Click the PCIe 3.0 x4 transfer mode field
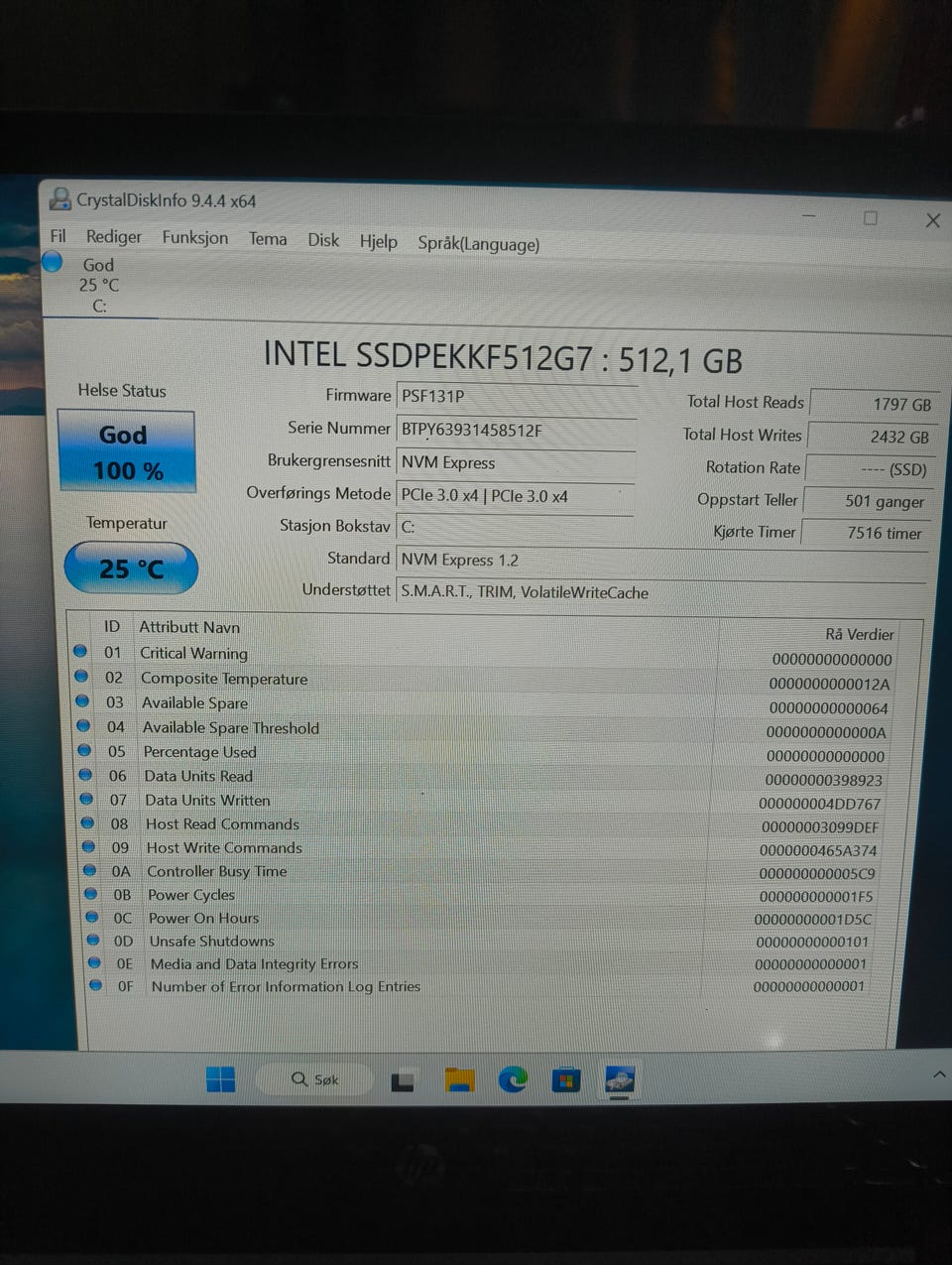The width and height of the screenshot is (952, 1265). (x=515, y=496)
